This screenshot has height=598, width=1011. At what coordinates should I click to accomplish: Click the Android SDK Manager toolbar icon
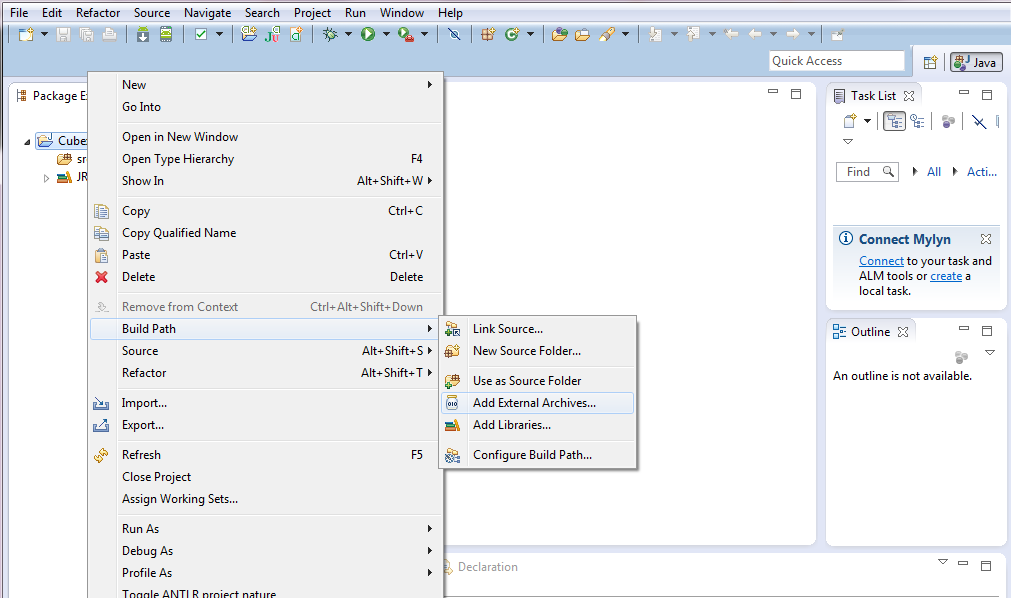[143, 34]
